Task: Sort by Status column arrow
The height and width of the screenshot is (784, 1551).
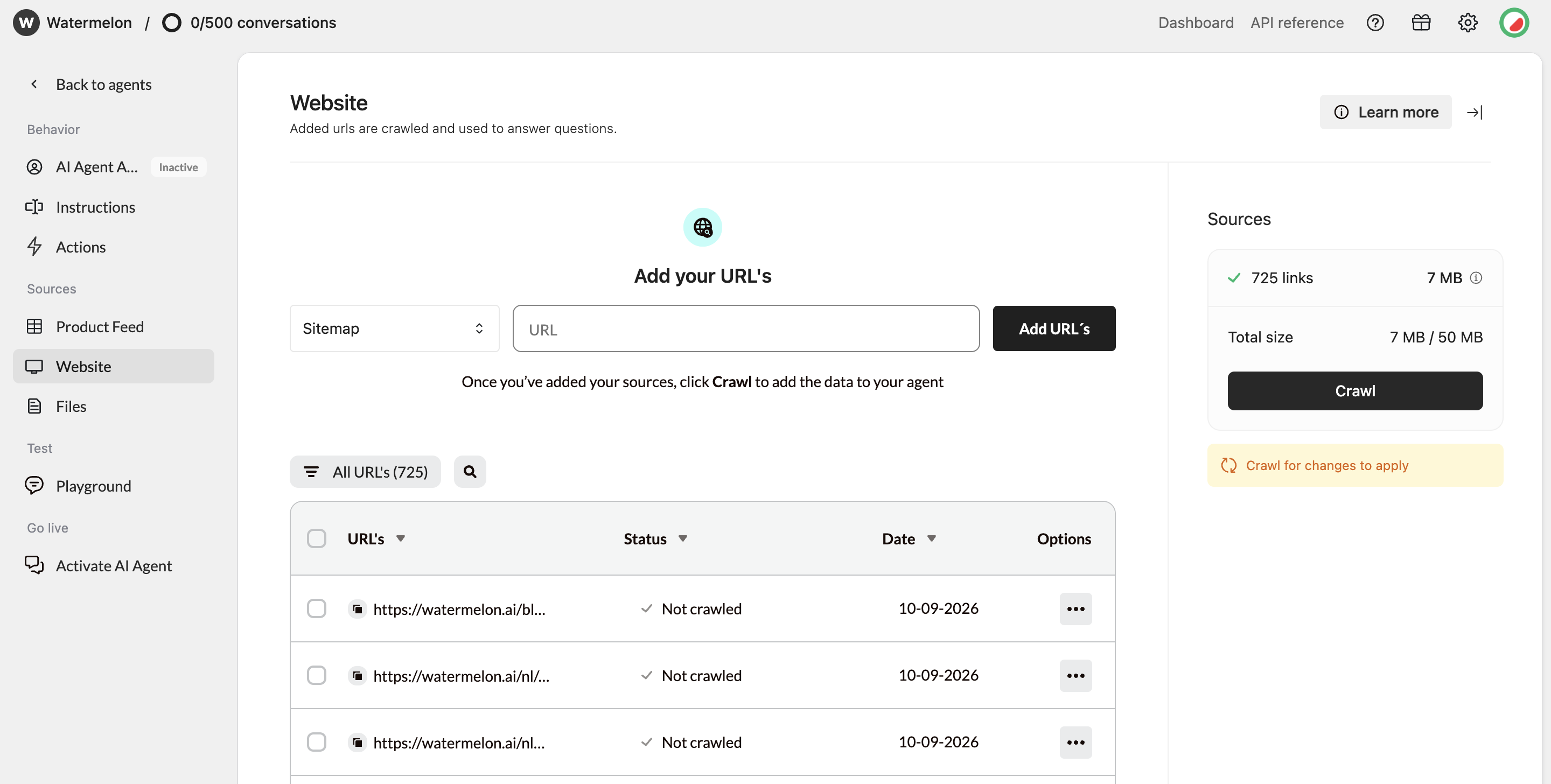Action: (683, 538)
